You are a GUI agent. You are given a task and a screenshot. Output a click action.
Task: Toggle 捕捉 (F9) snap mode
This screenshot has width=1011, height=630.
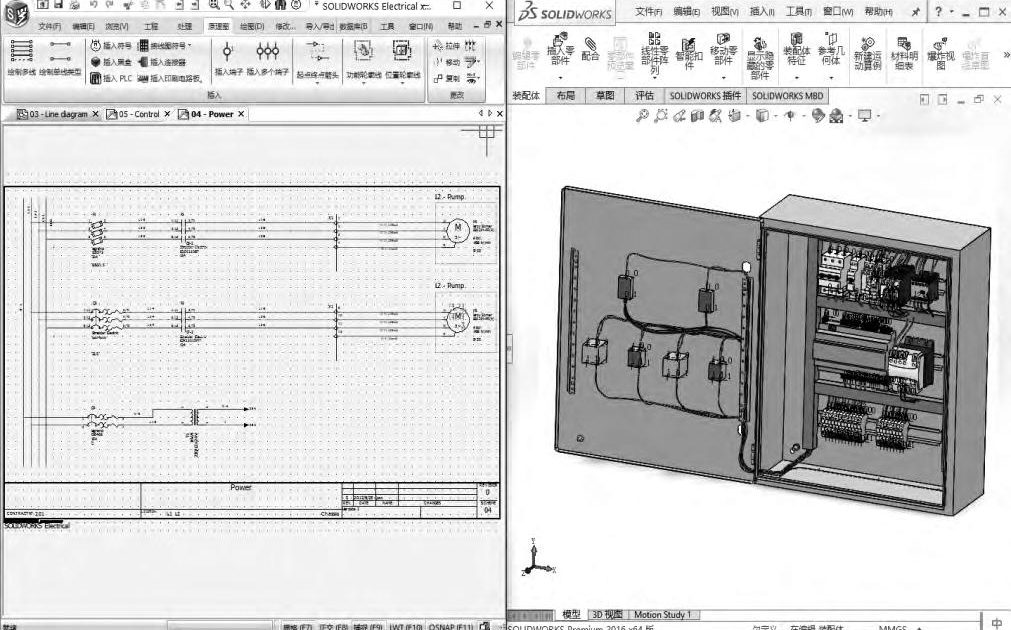click(x=369, y=626)
